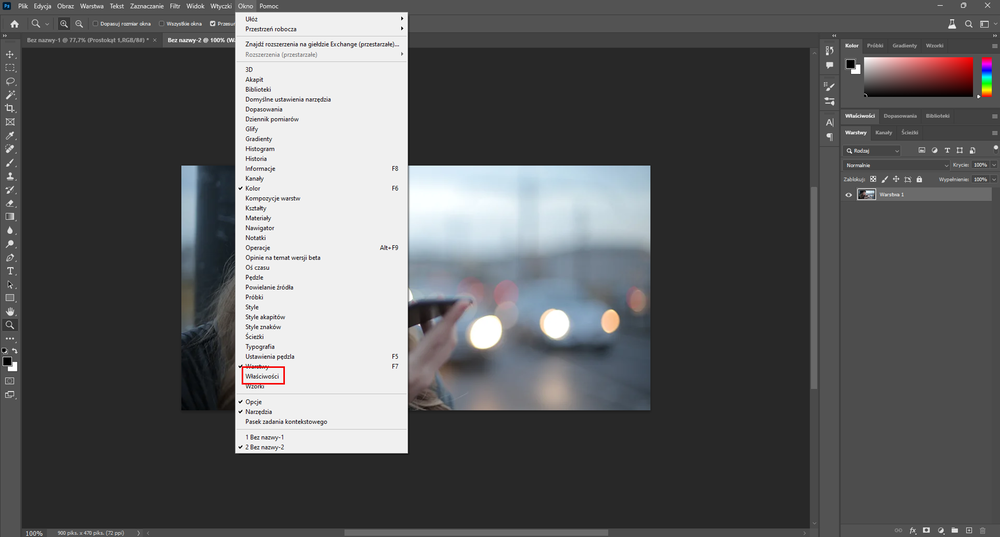Image resolution: width=1000 pixels, height=537 pixels.
Task: Filter layers by type layers icon
Action: coord(947,151)
